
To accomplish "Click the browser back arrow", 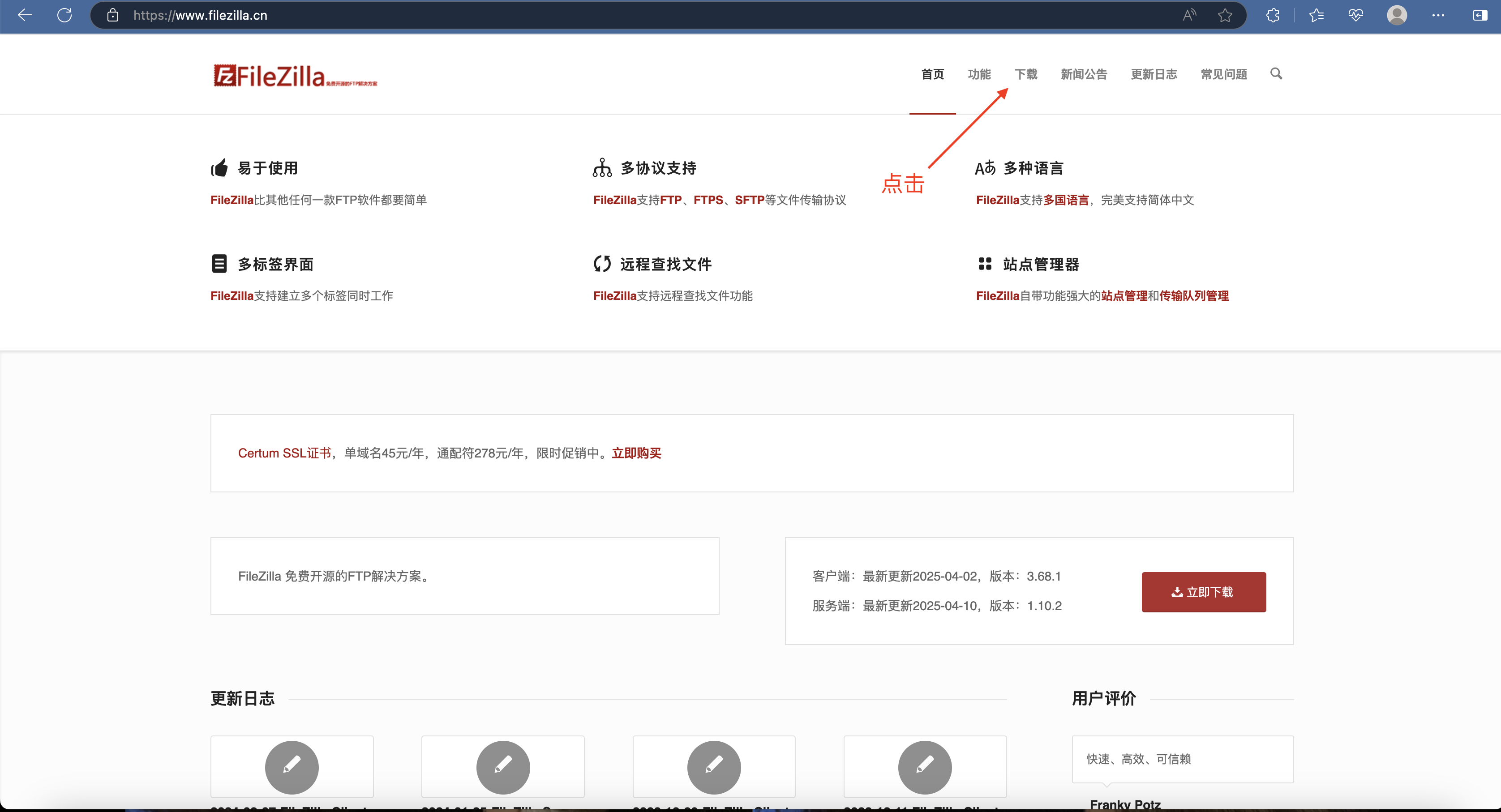I will pos(25,15).
